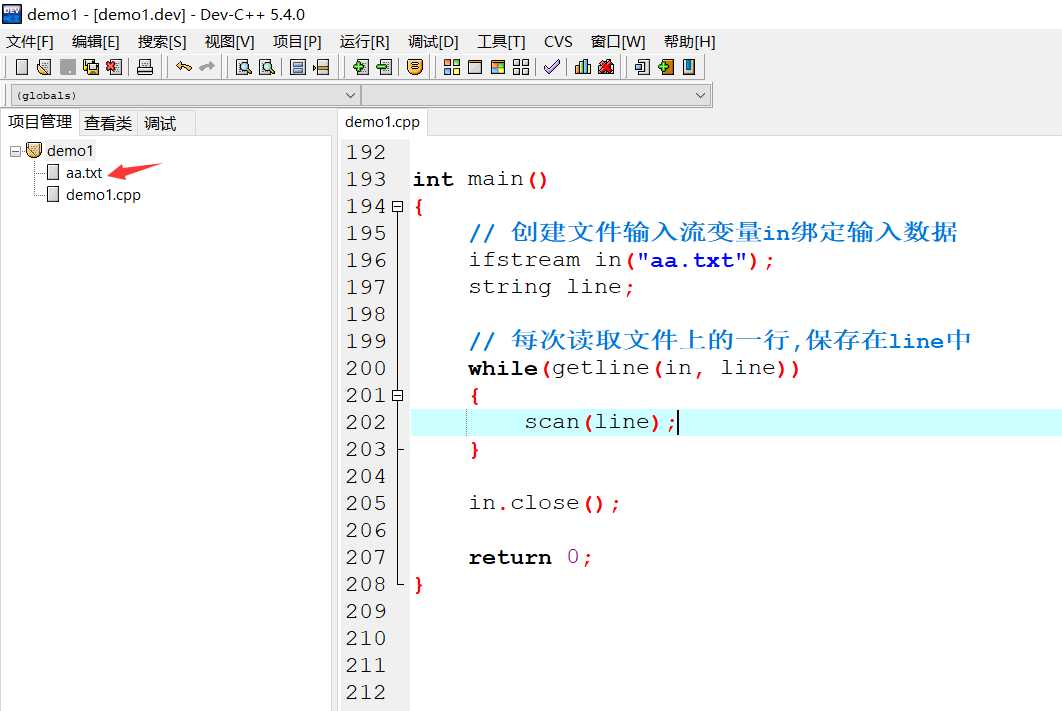Click the "int main()" code line

tap(480, 179)
